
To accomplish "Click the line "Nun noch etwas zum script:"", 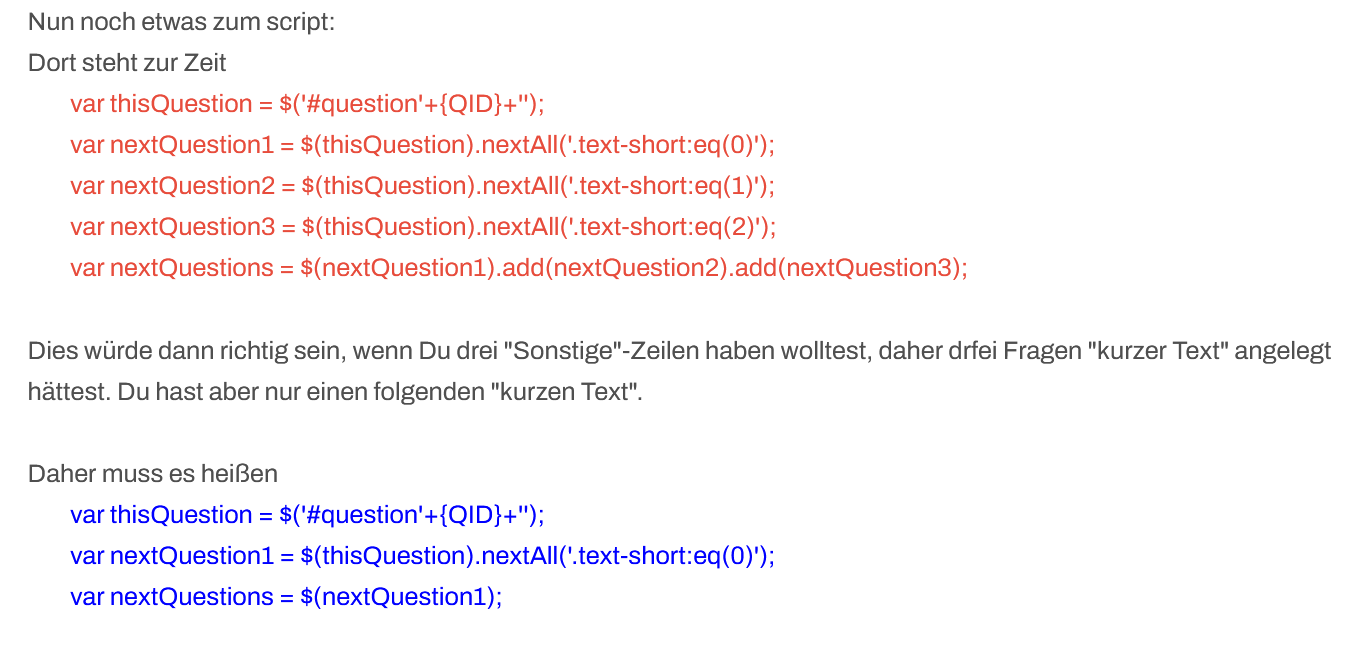I will click(x=181, y=21).
